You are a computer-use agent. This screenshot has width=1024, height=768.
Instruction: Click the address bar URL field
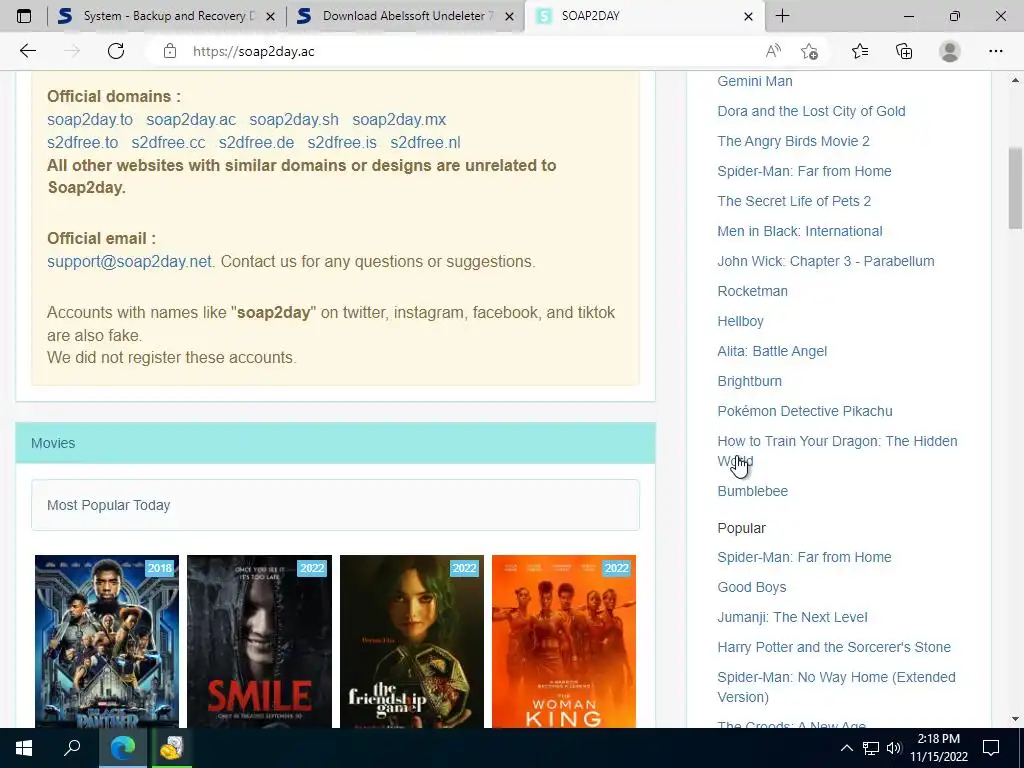tap(457, 51)
